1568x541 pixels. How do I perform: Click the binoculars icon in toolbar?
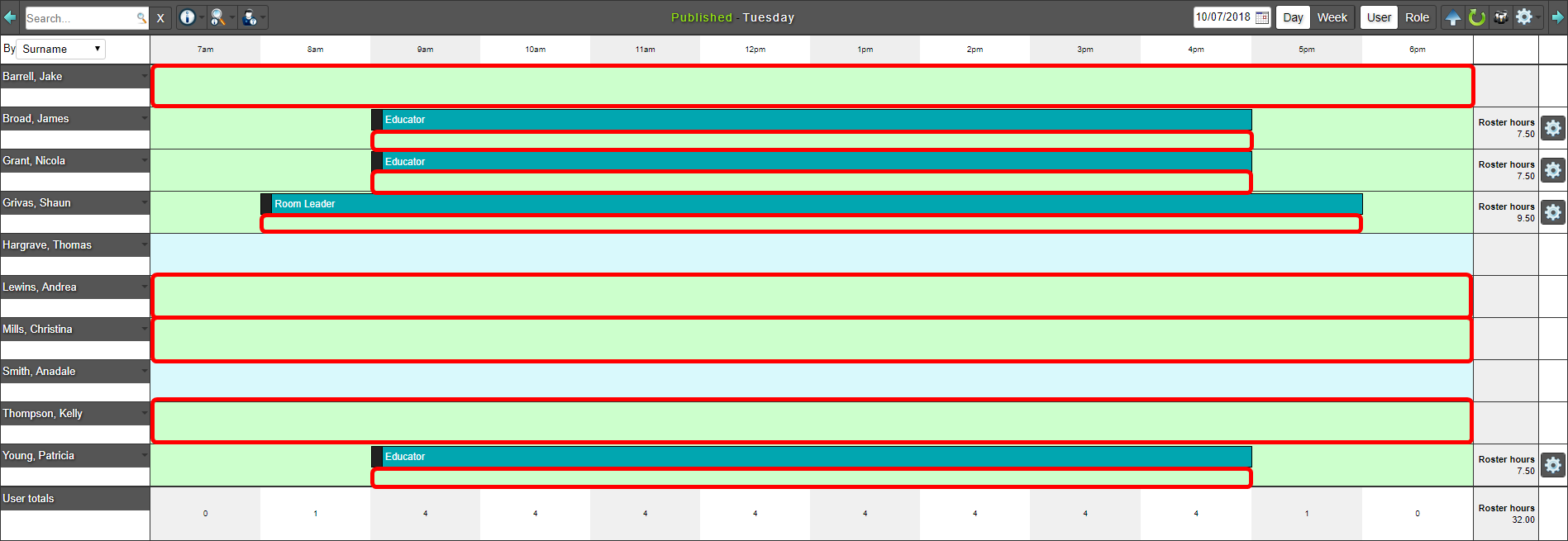(1501, 17)
